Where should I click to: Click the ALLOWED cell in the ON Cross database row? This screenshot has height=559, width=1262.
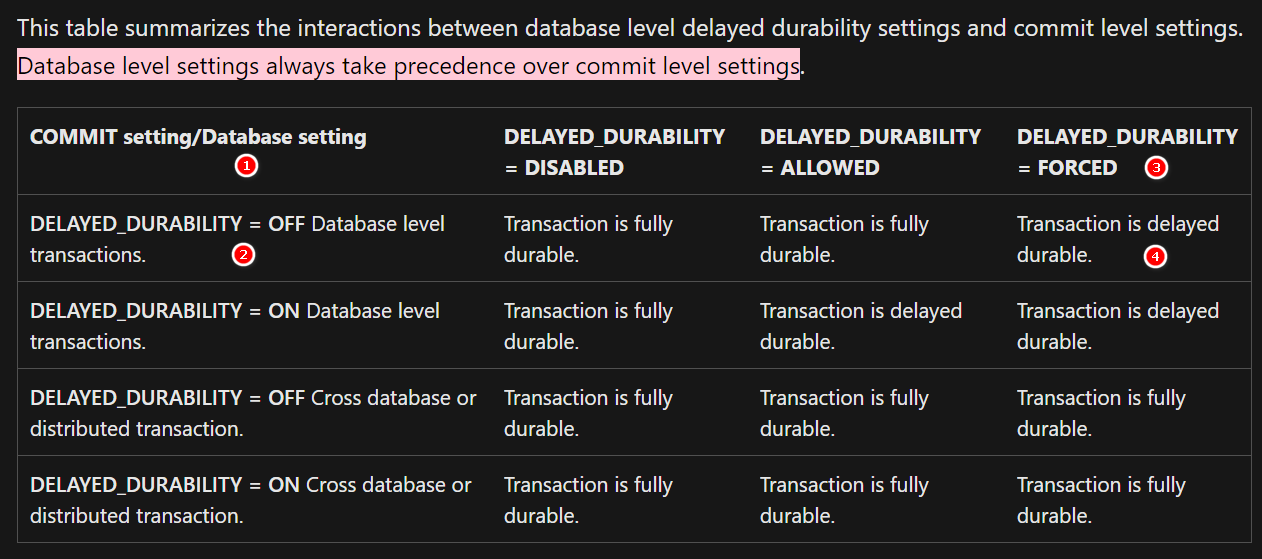844,500
